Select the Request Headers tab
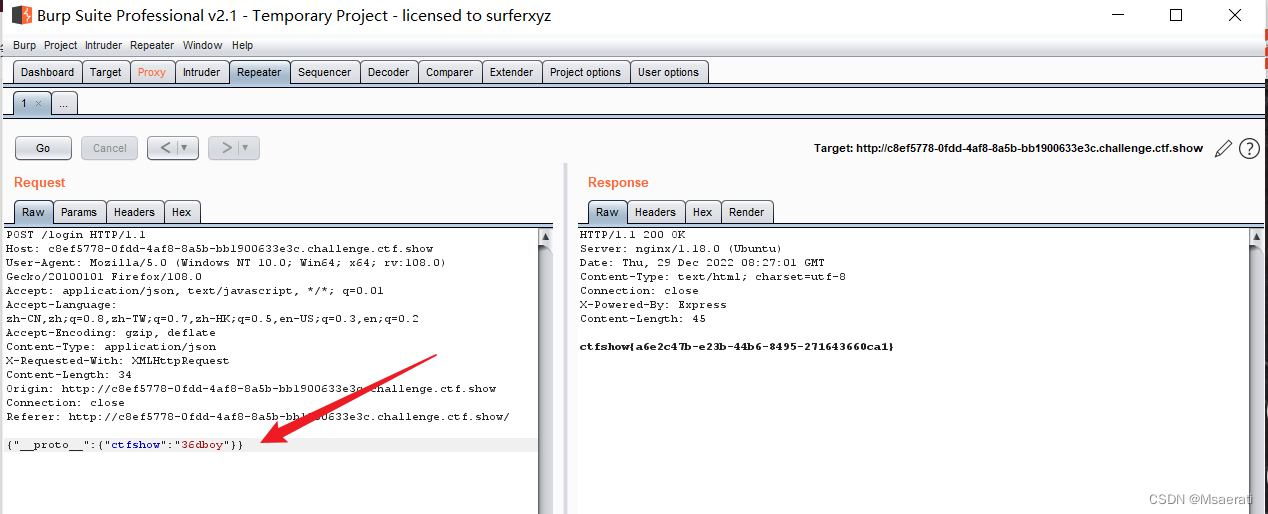The height and width of the screenshot is (514, 1268). pyautogui.click(x=134, y=212)
